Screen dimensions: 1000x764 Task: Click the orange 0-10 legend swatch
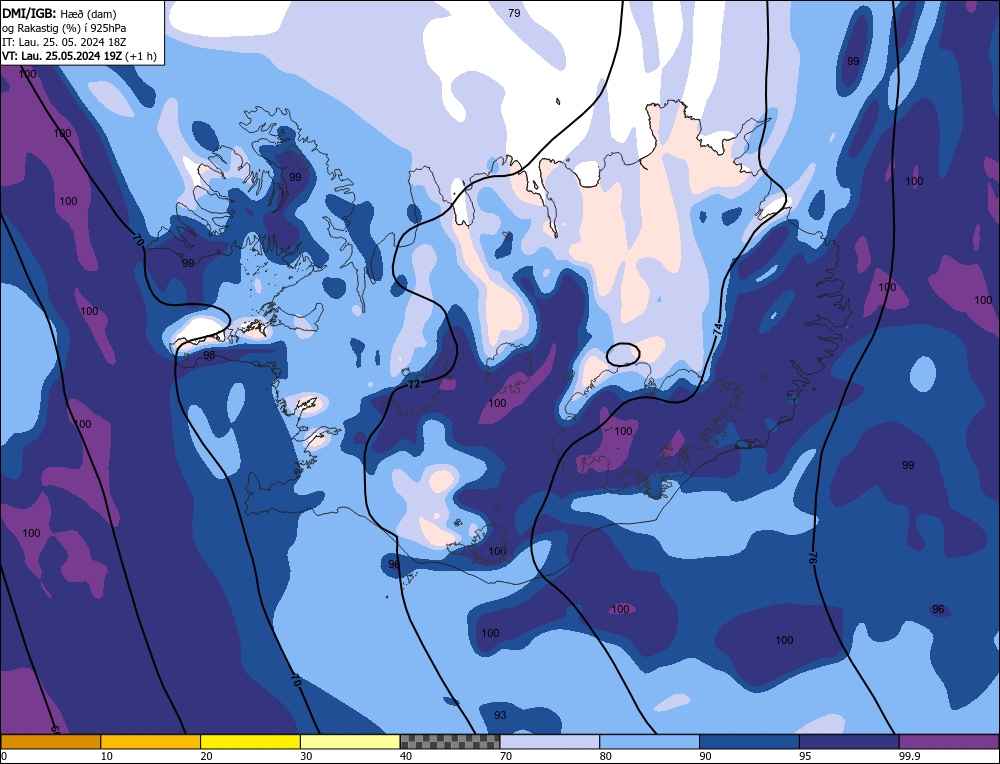point(50,741)
